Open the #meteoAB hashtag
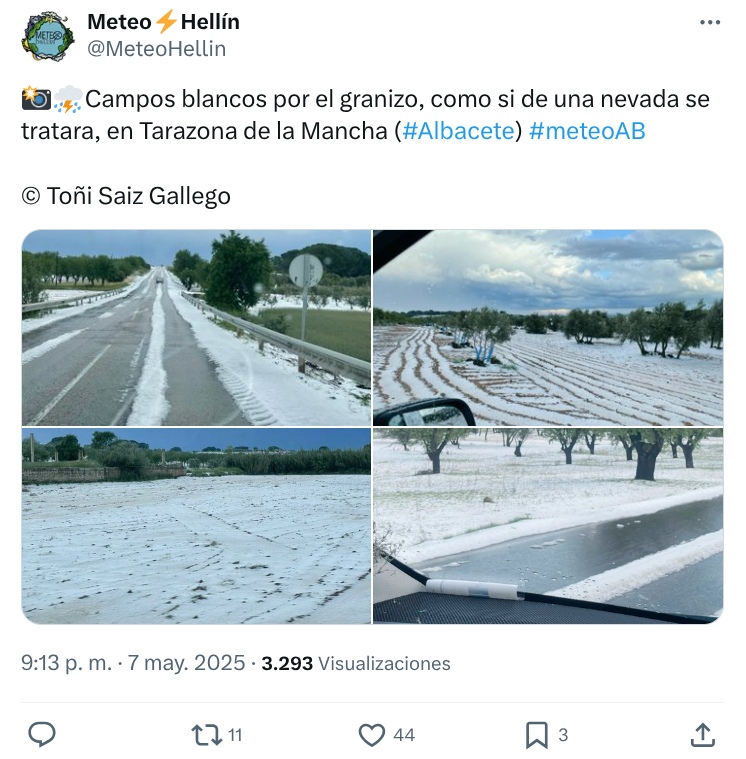746x759 pixels. click(587, 131)
